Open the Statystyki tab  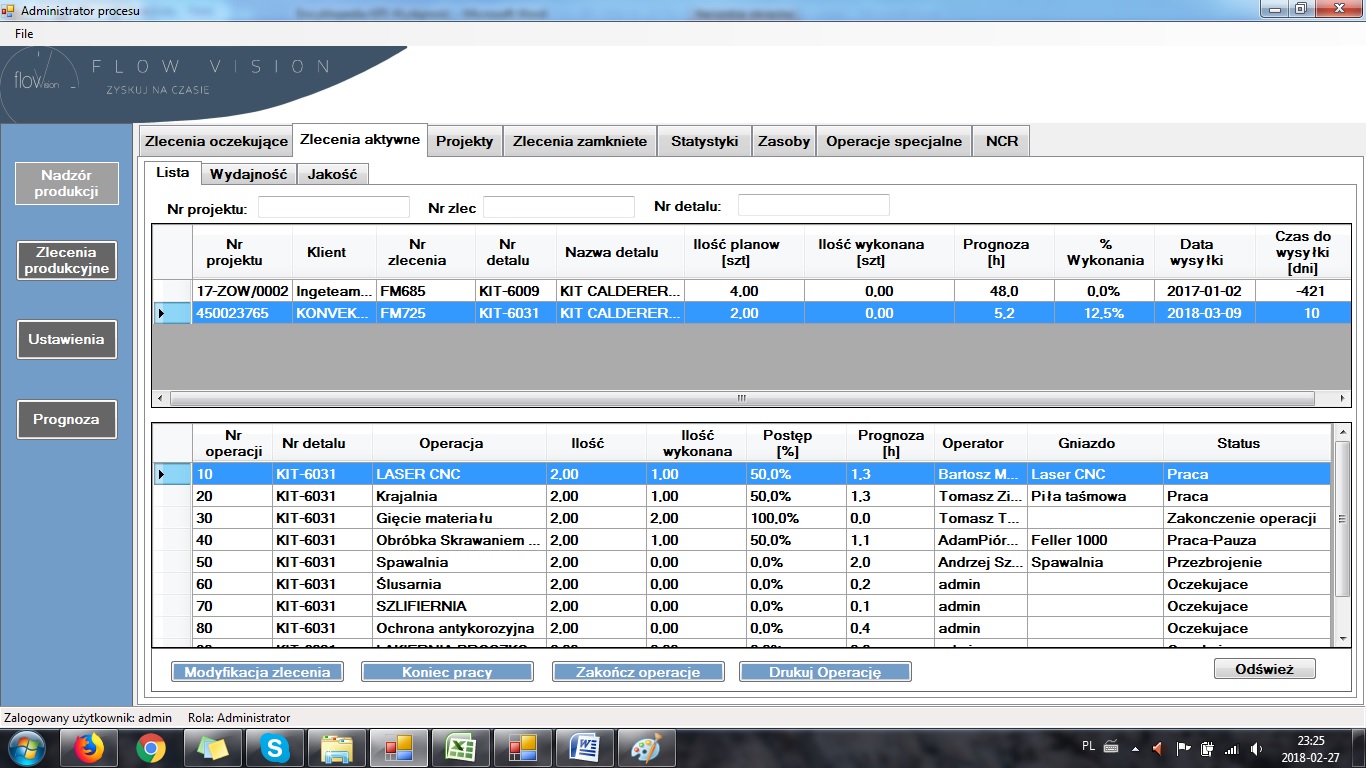pyautogui.click(x=704, y=141)
